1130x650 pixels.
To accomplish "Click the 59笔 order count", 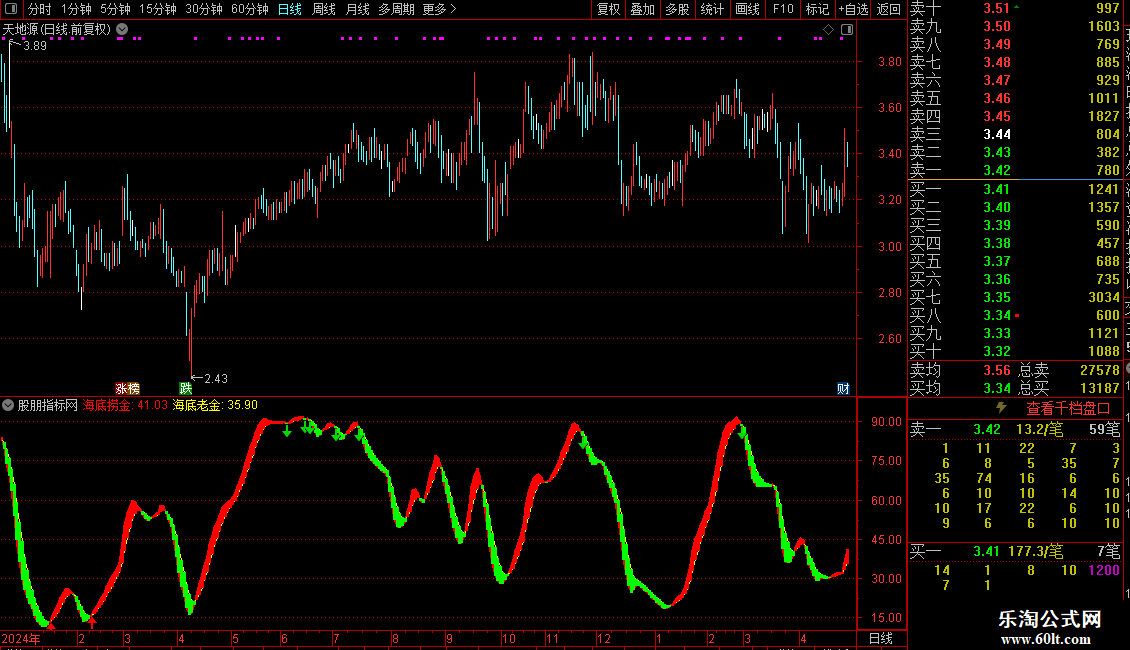I will (x=1104, y=429).
